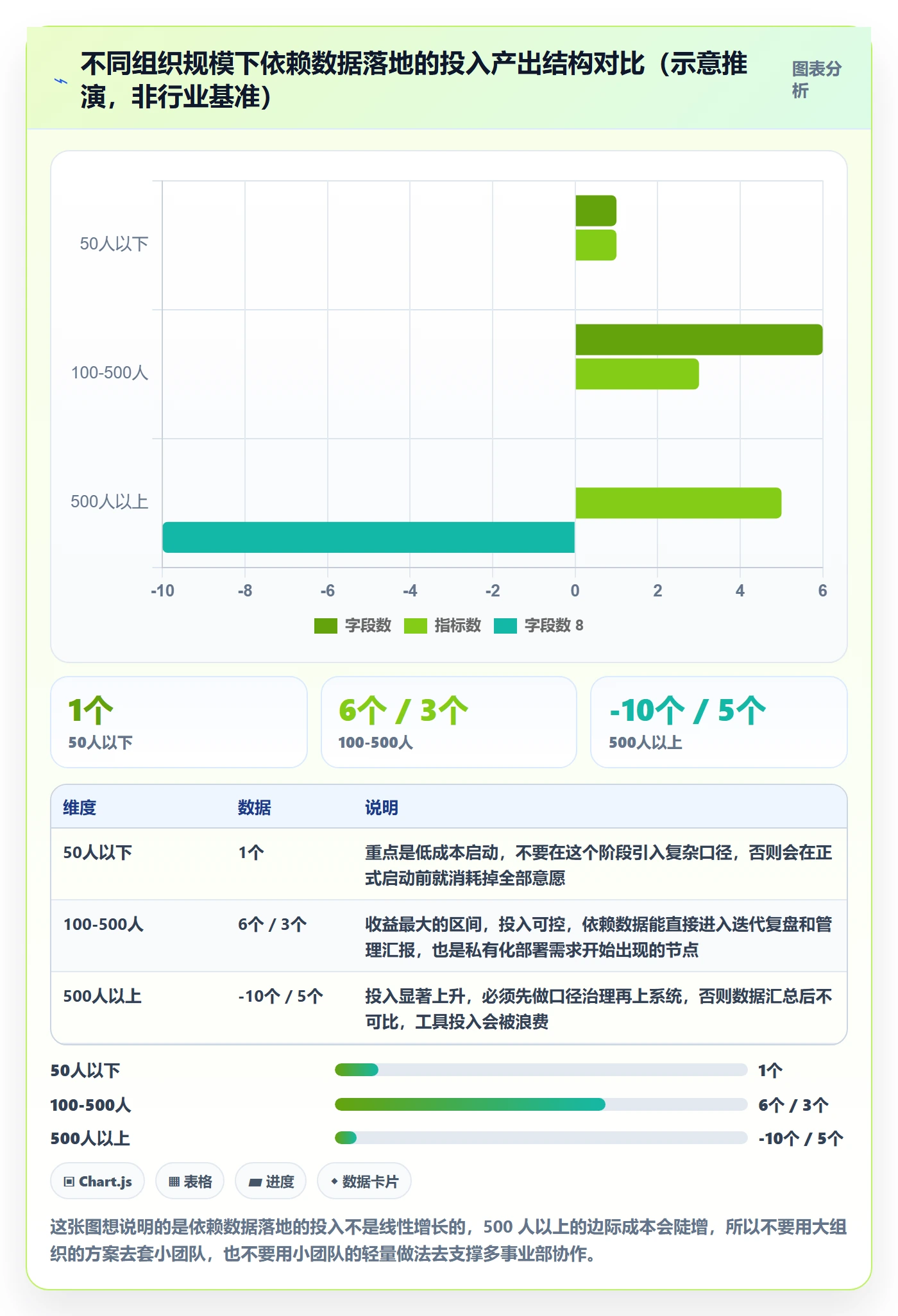The image size is (898, 1316).
Task: Click the 500人以上 cell in the table
Action: coord(103,996)
